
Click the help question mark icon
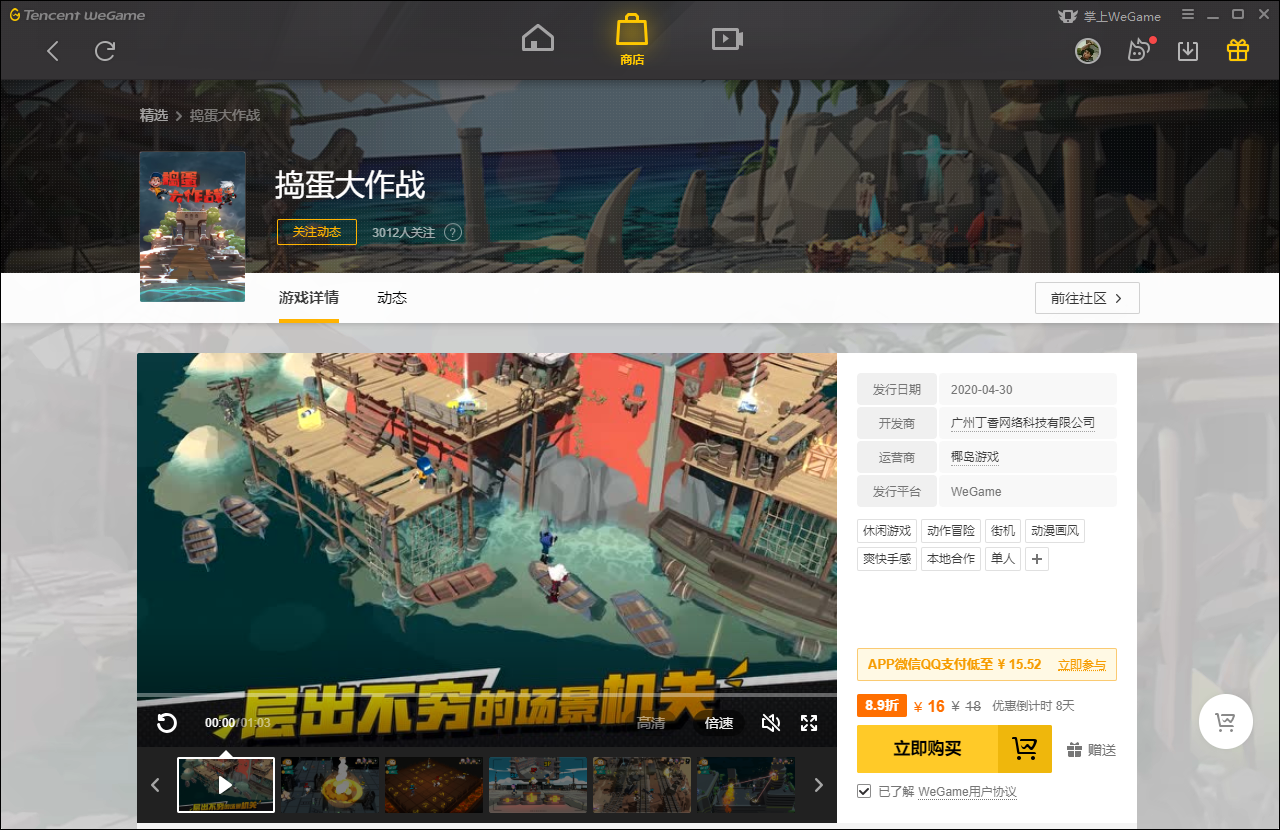pos(453,232)
